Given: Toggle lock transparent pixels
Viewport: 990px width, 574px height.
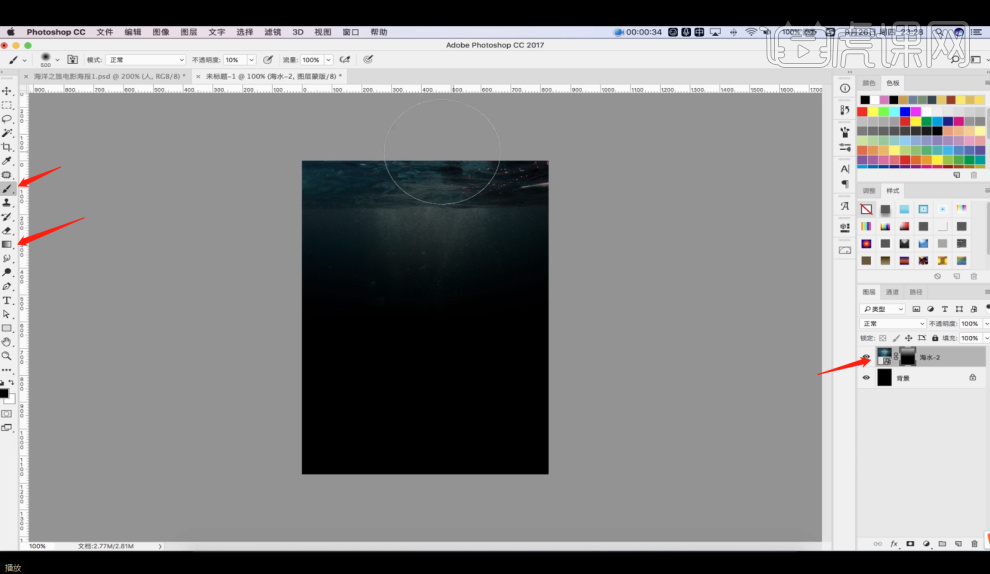Looking at the screenshot, I should point(883,338).
